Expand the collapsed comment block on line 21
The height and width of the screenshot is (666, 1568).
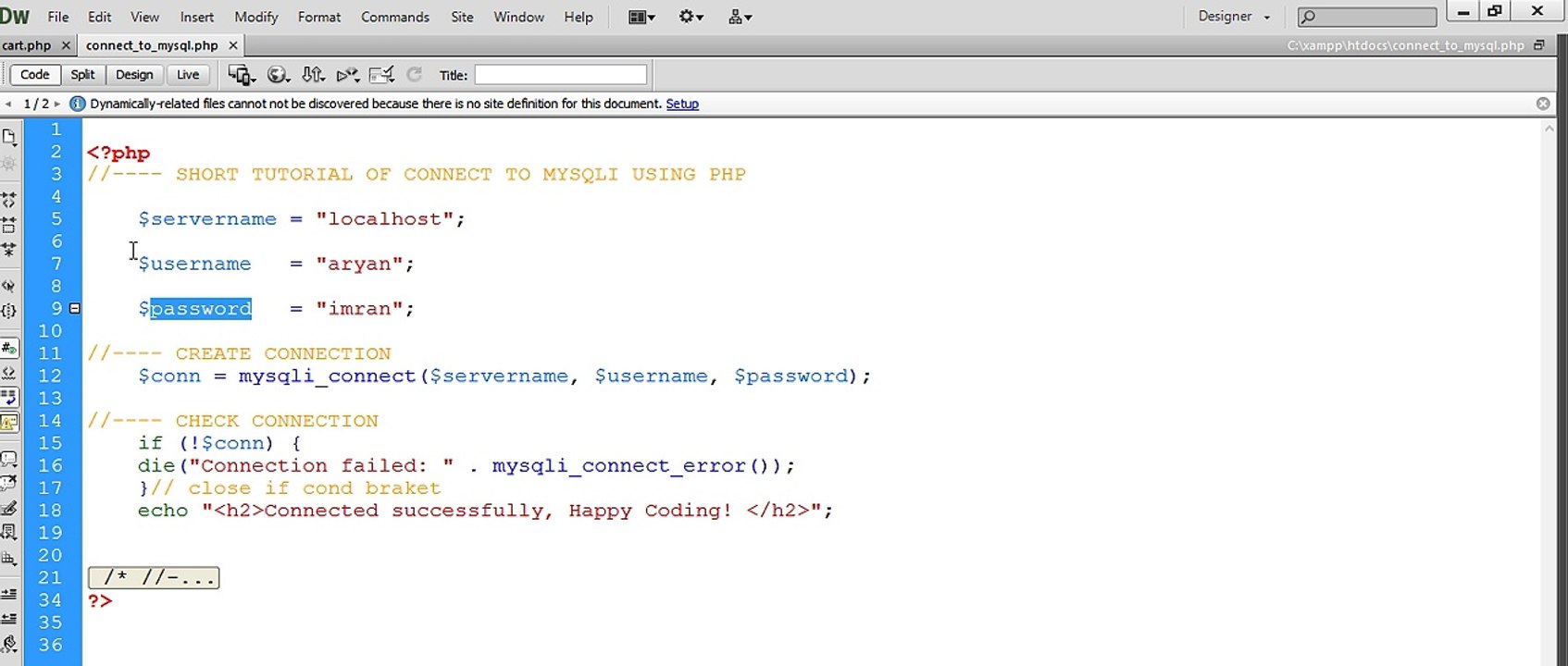154,578
